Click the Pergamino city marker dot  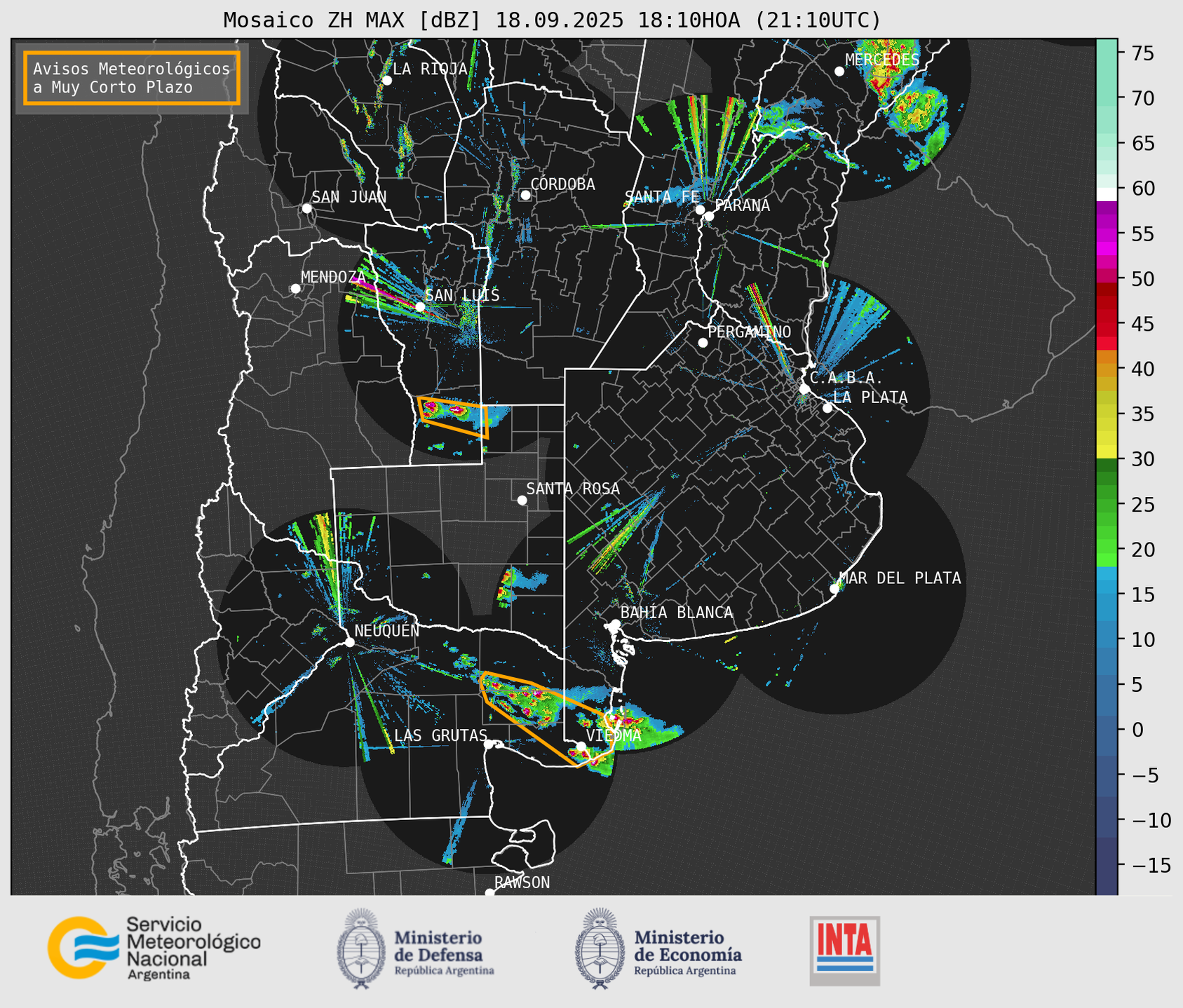(x=703, y=343)
